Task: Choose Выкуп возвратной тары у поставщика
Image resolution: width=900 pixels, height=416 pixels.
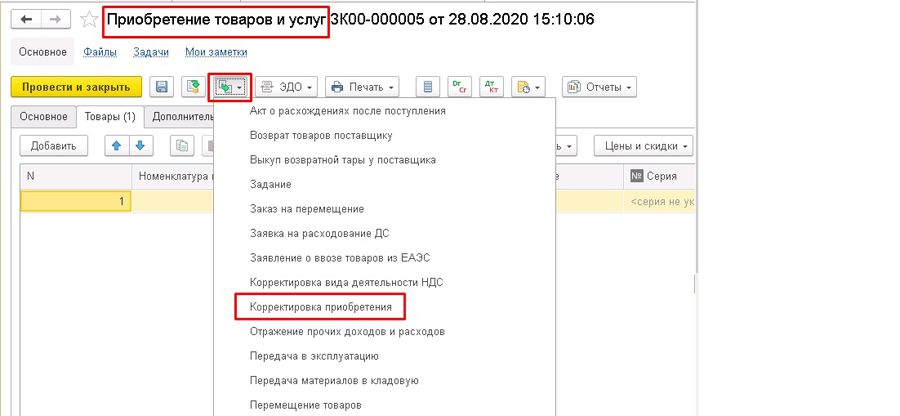Action: pos(343,160)
